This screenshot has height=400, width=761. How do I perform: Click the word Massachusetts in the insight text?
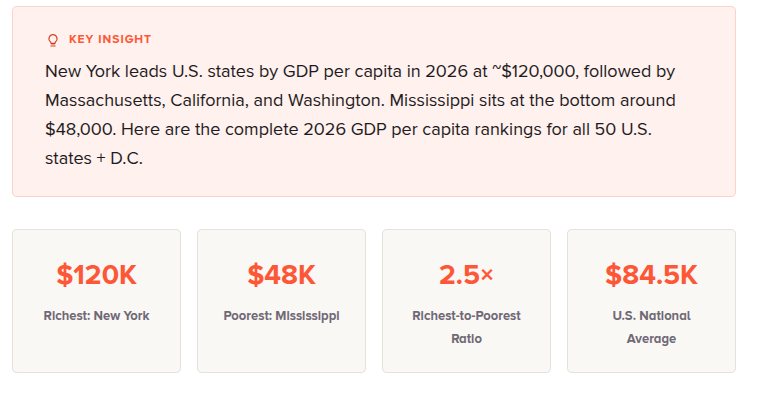point(103,100)
